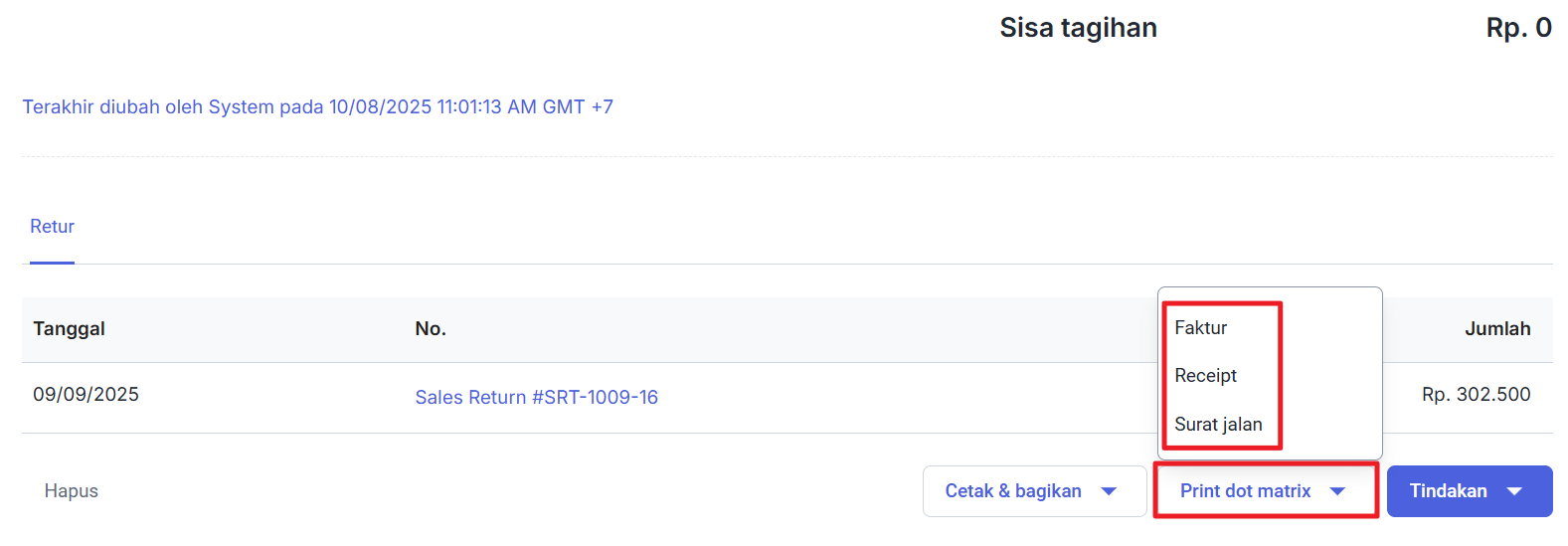
Task: Click the Terakhir diubah oleh System link
Action: (x=317, y=107)
